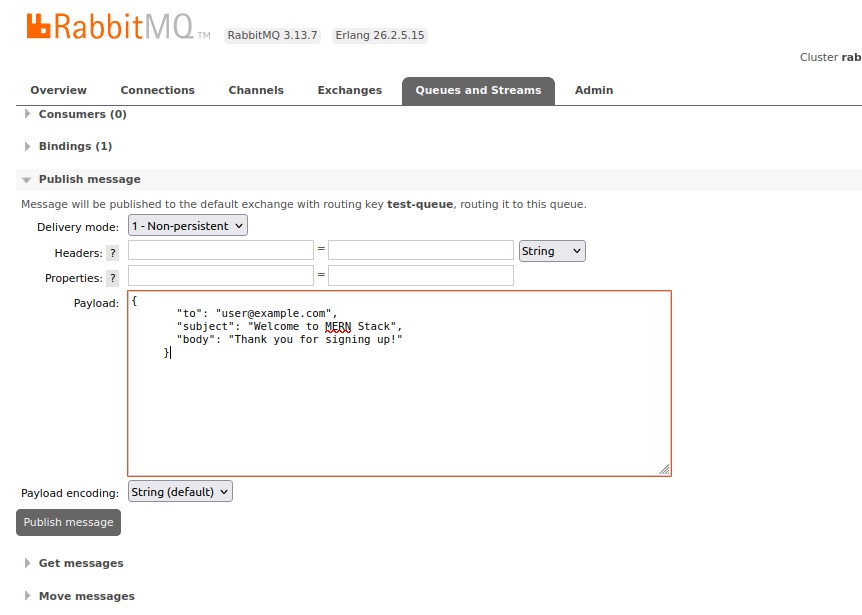Open the header type String dropdown
The width and height of the screenshot is (862, 615).
coord(552,251)
